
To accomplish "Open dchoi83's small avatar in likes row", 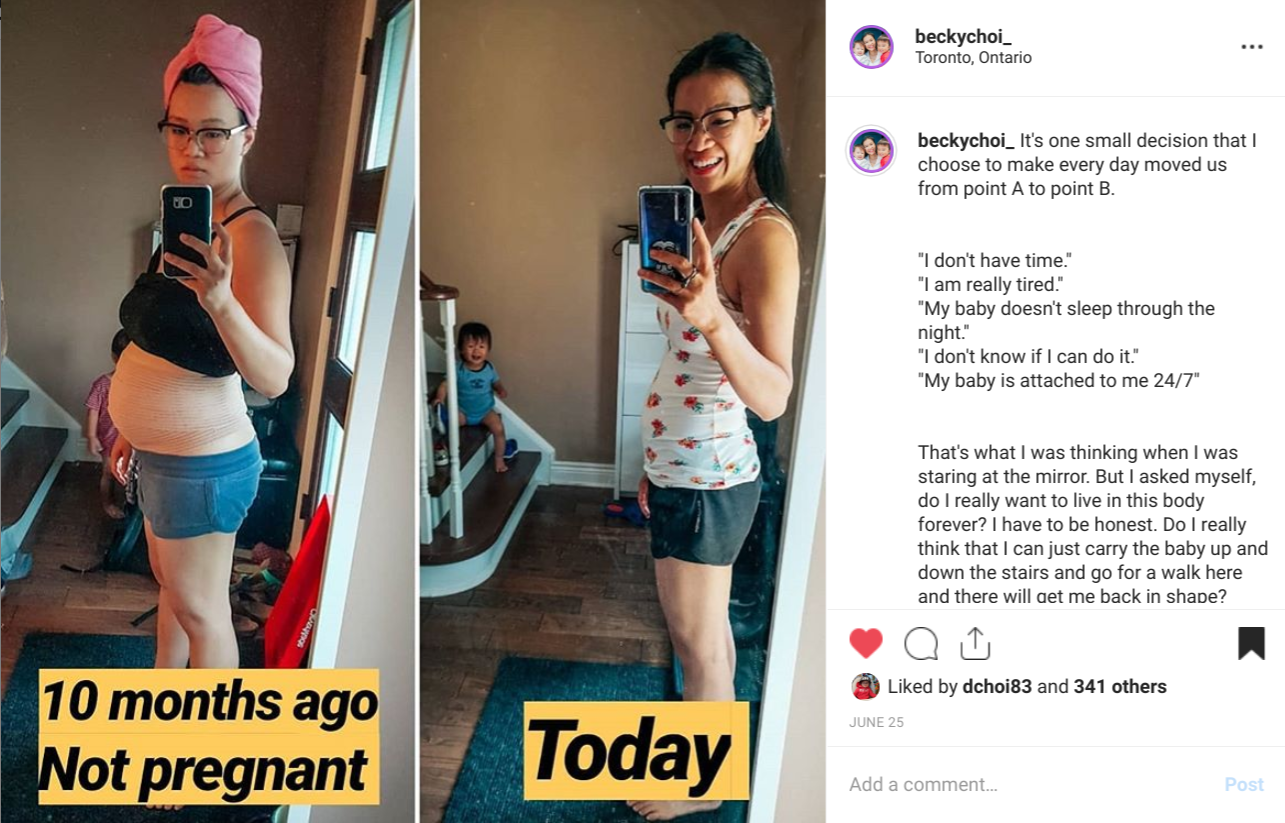I will click(x=865, y=686).
